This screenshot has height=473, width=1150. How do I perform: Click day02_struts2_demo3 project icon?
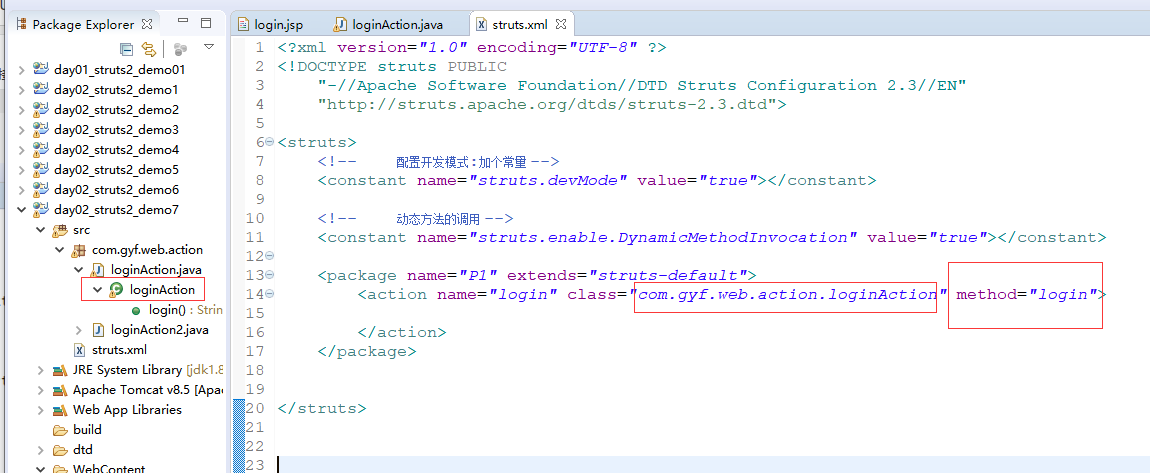coord(40,130)
